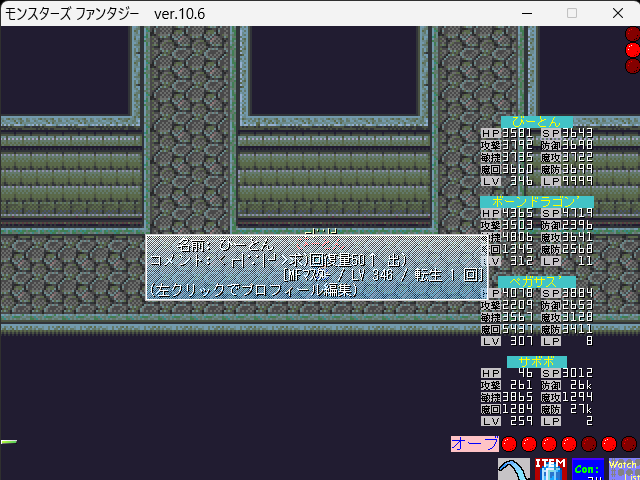Screen dimensions: 640x480
Task: Select the びーとん party member name header
Action: [x=537, y=122]
